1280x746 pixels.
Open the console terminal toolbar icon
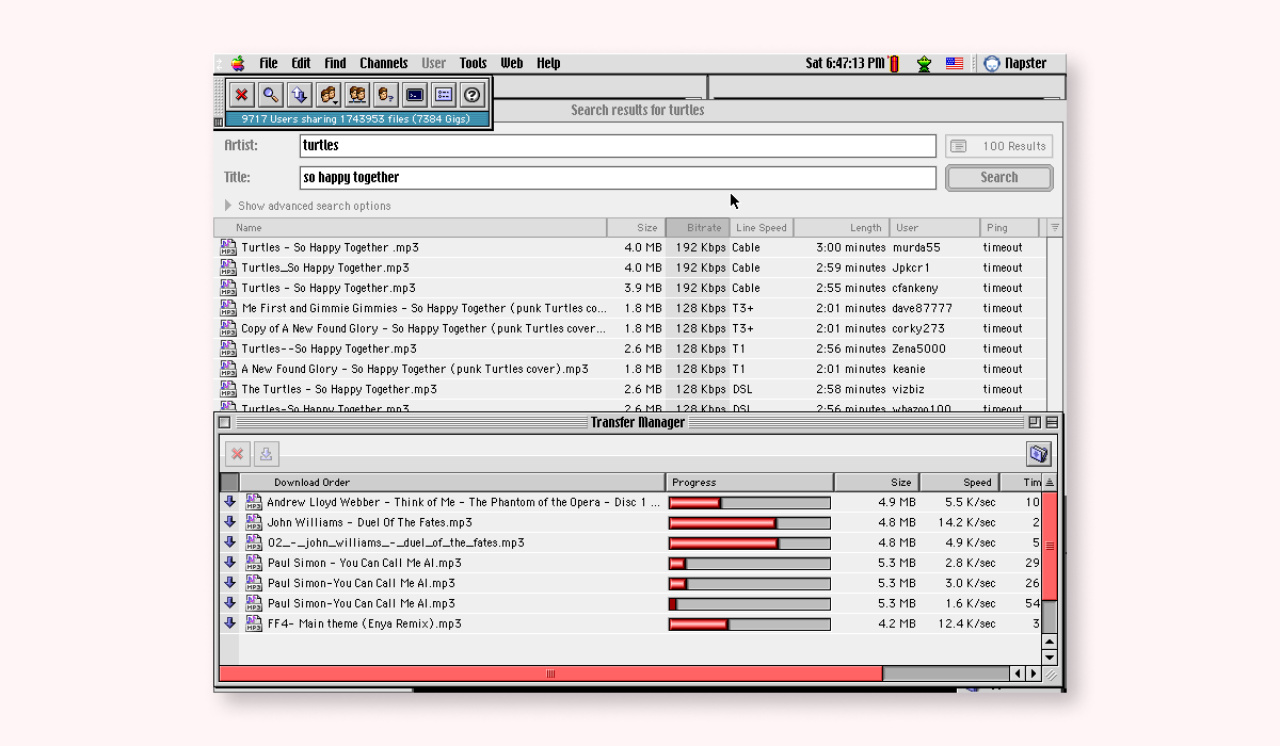[415, 95]
